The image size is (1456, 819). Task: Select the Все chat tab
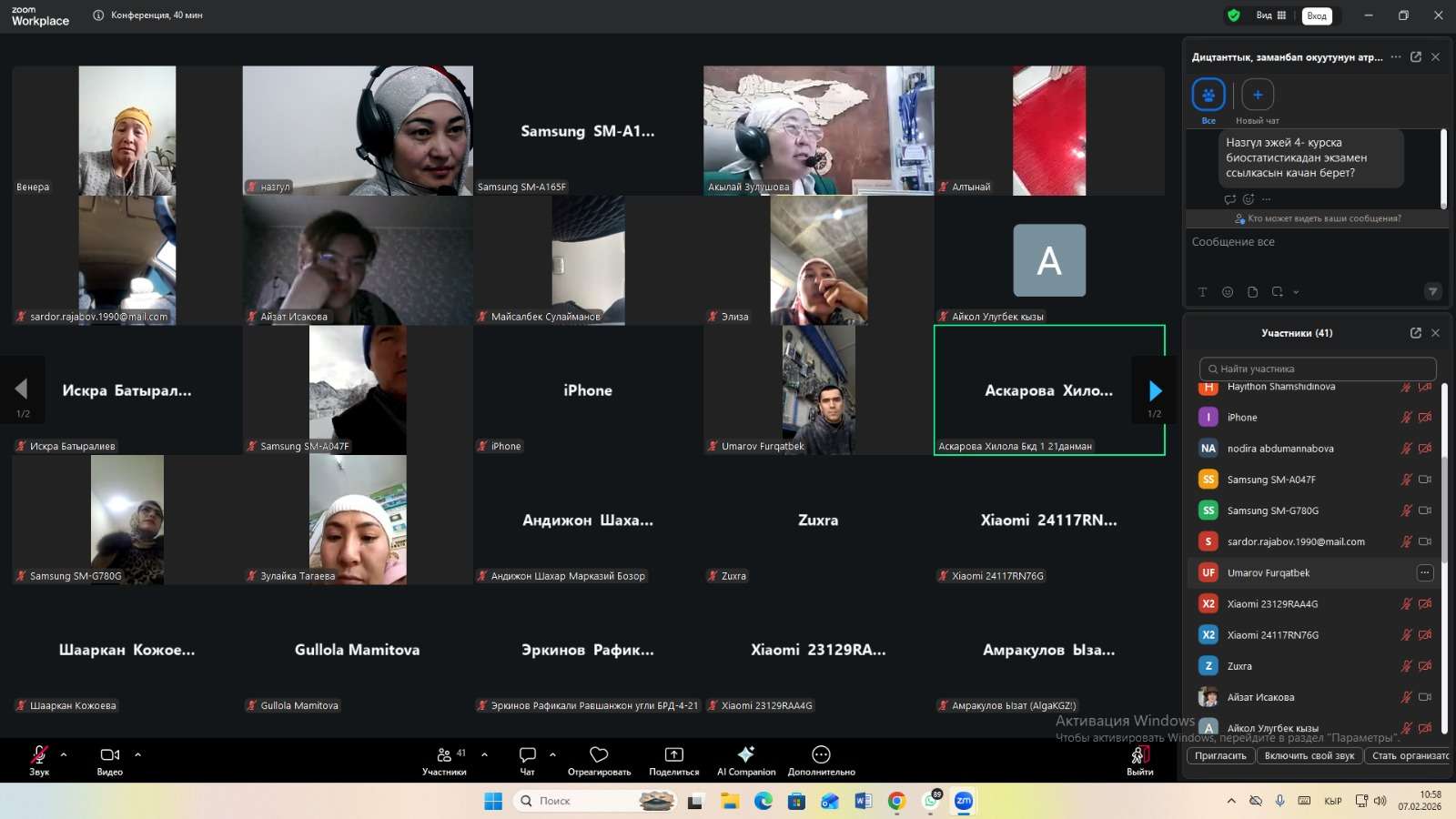1208,95
